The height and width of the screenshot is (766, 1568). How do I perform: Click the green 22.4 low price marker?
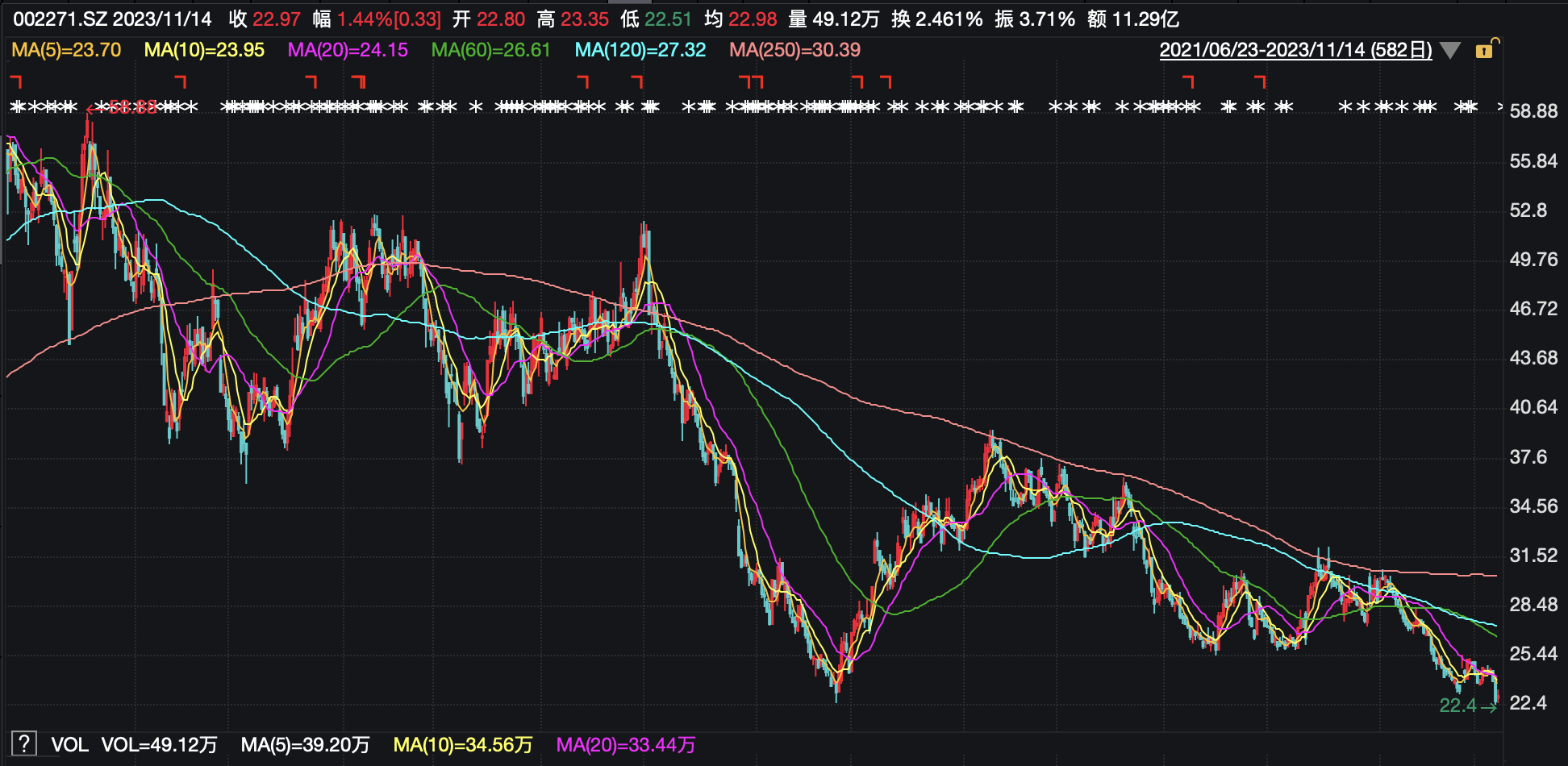(x=1467, y=706)
